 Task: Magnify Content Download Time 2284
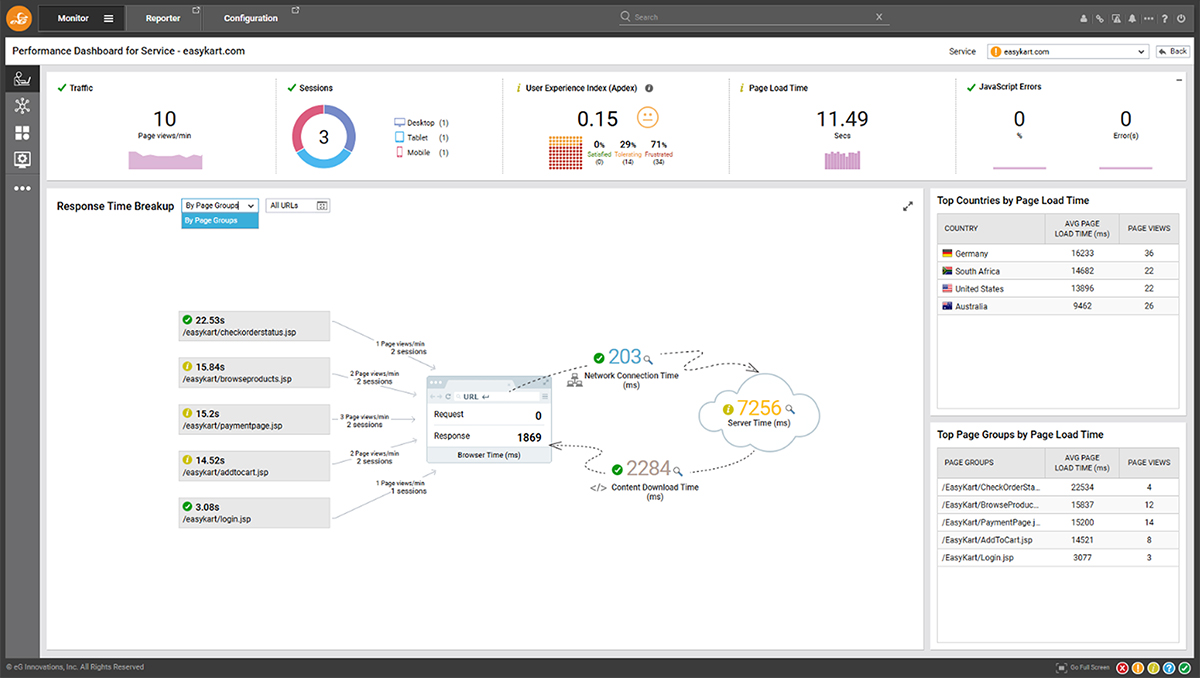(x=677, y=470)
